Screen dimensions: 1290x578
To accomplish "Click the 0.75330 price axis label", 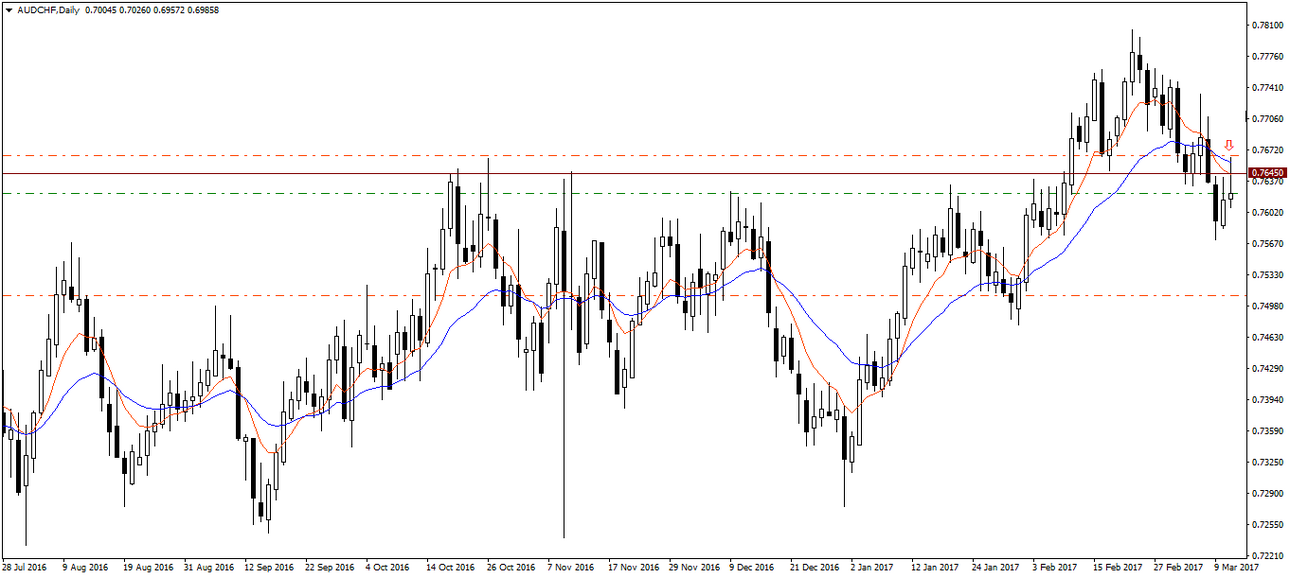I will tap(1268, 275).
